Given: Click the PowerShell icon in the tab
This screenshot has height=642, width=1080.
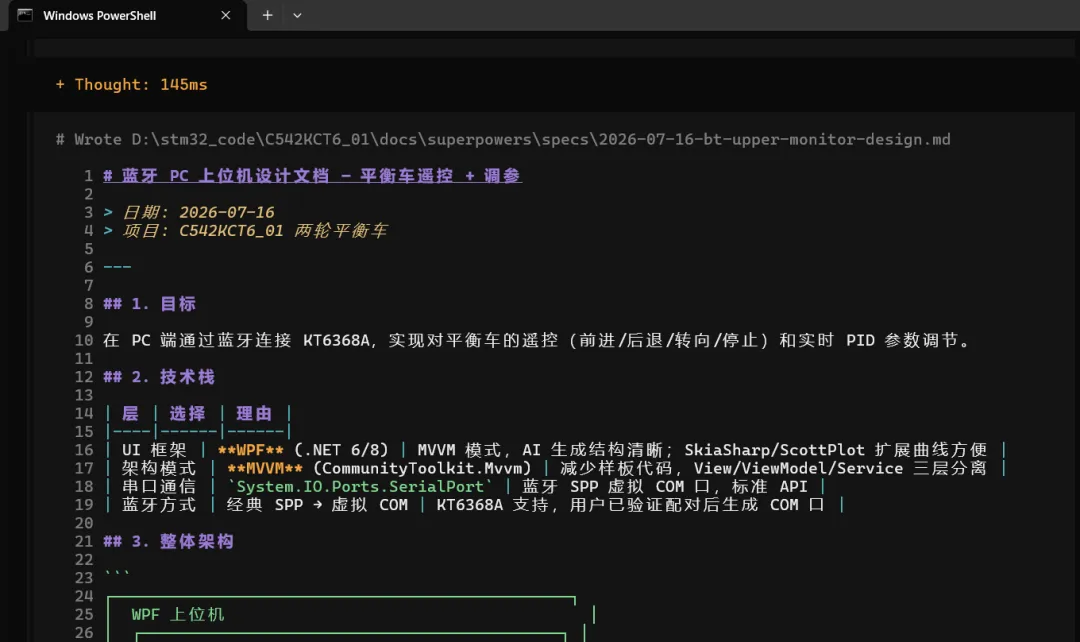Looking at the screenshot, I should [x=25, y=15].
